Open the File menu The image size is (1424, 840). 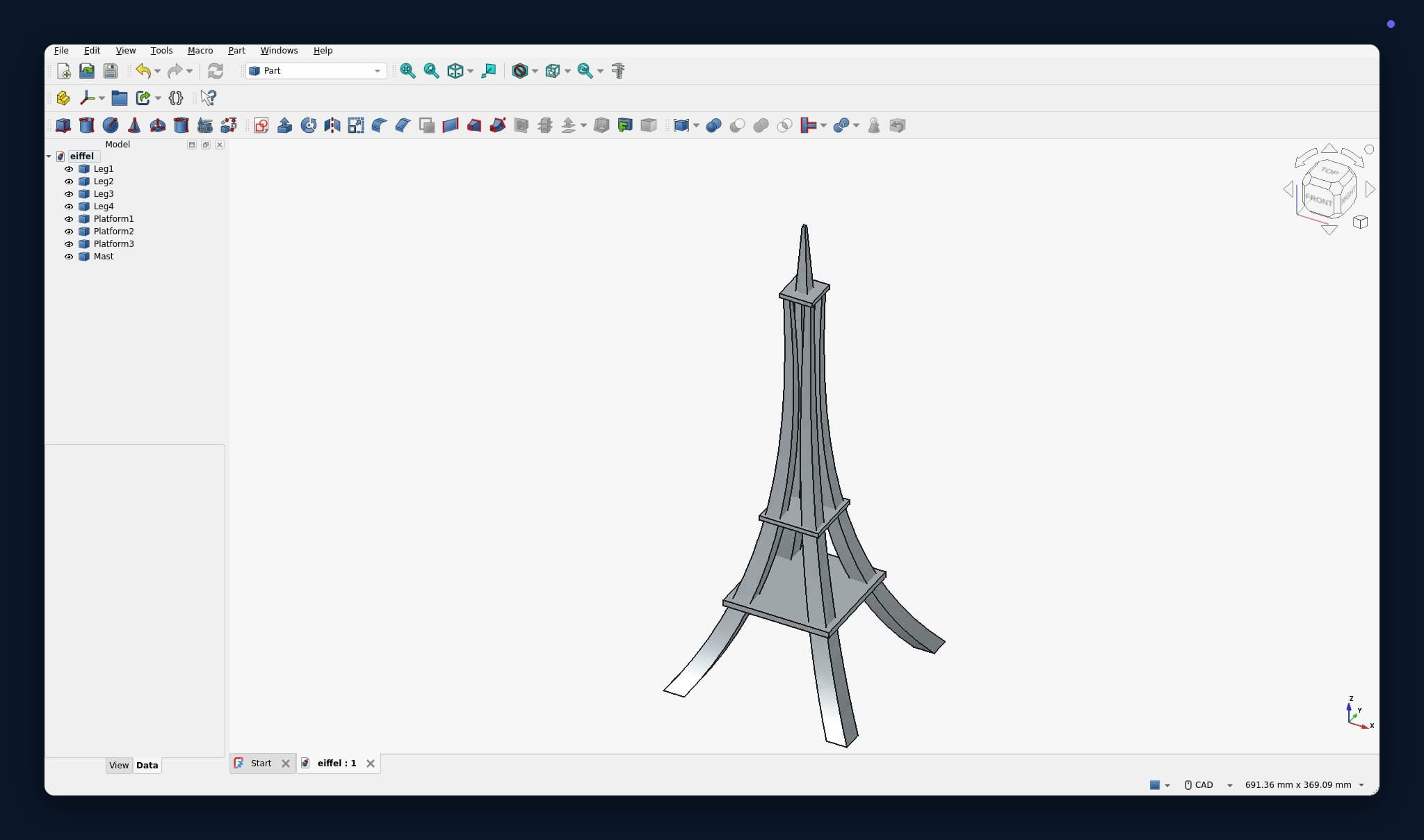pyautogui.click(x=61, y=51)
